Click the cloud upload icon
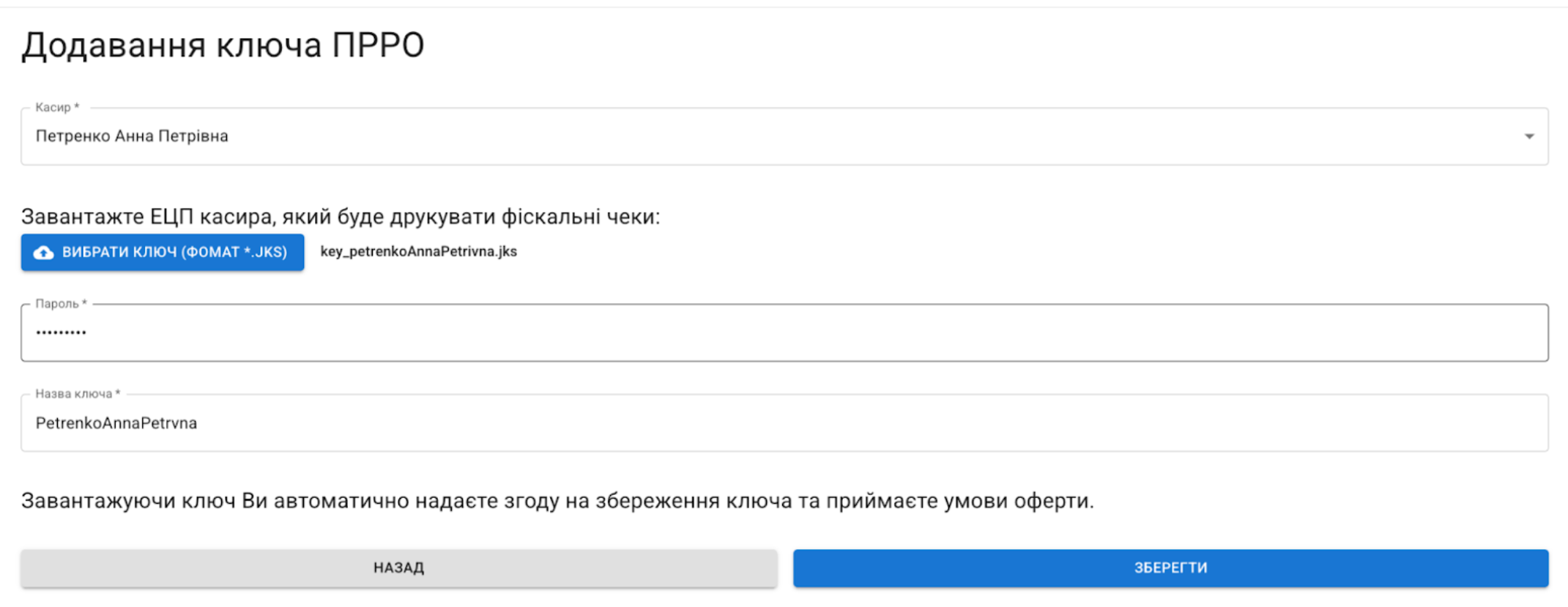 click(x=44, y=253)
